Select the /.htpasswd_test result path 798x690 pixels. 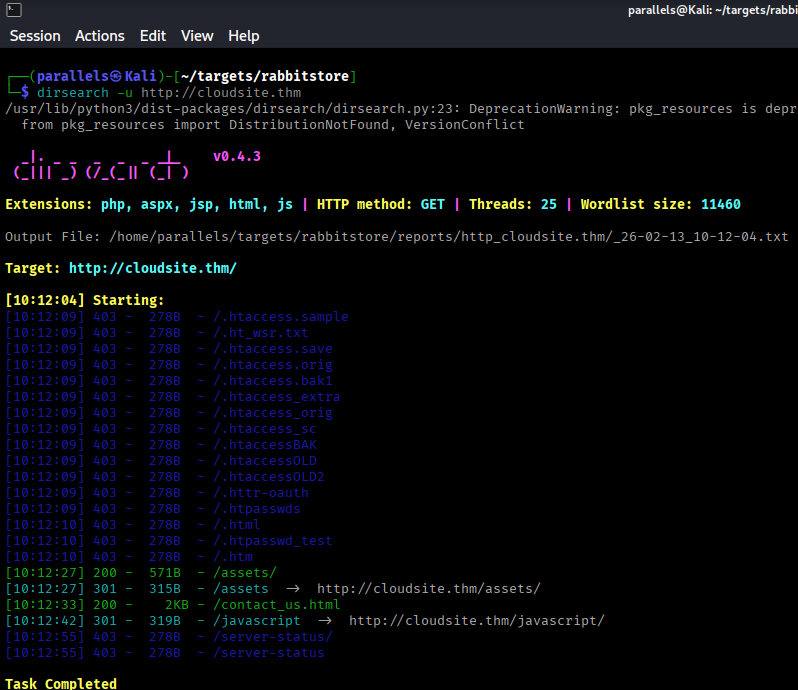[x=273, y=541]
